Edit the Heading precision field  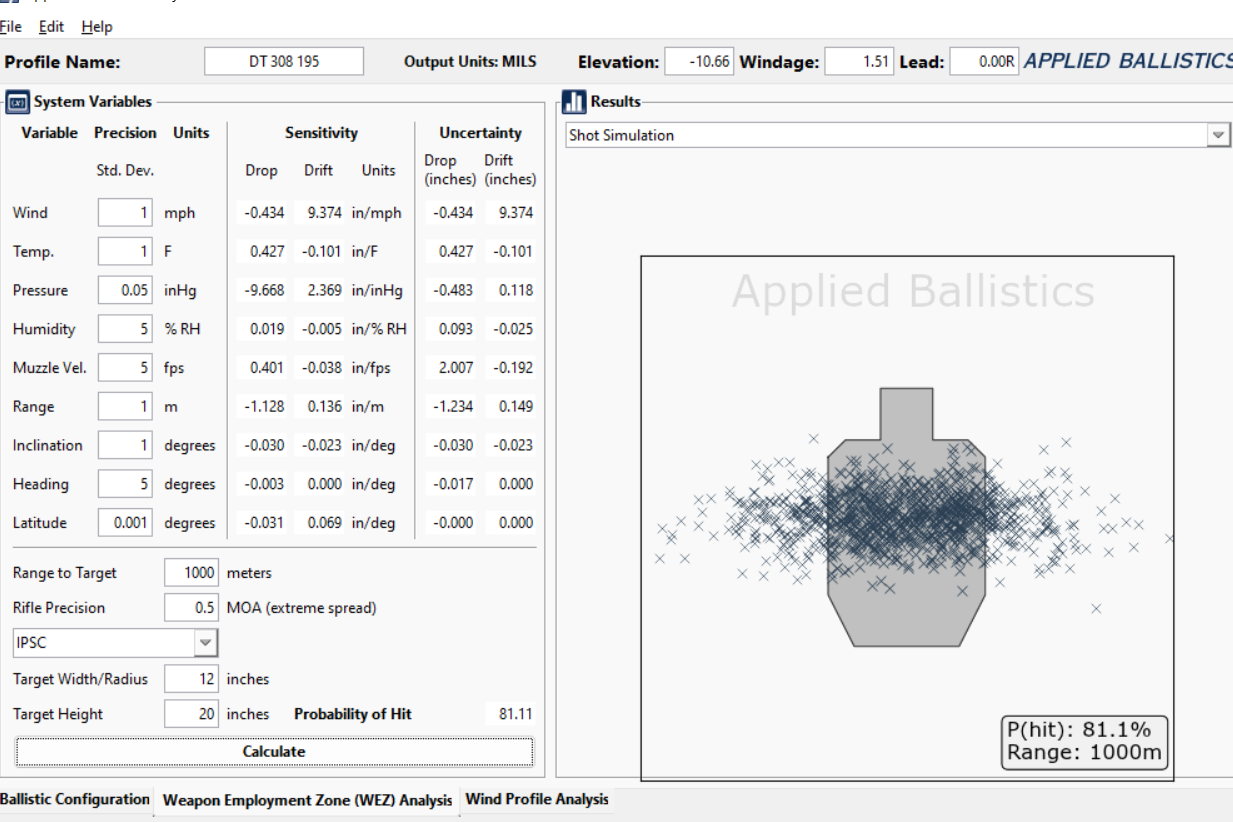tap(125, 484)
